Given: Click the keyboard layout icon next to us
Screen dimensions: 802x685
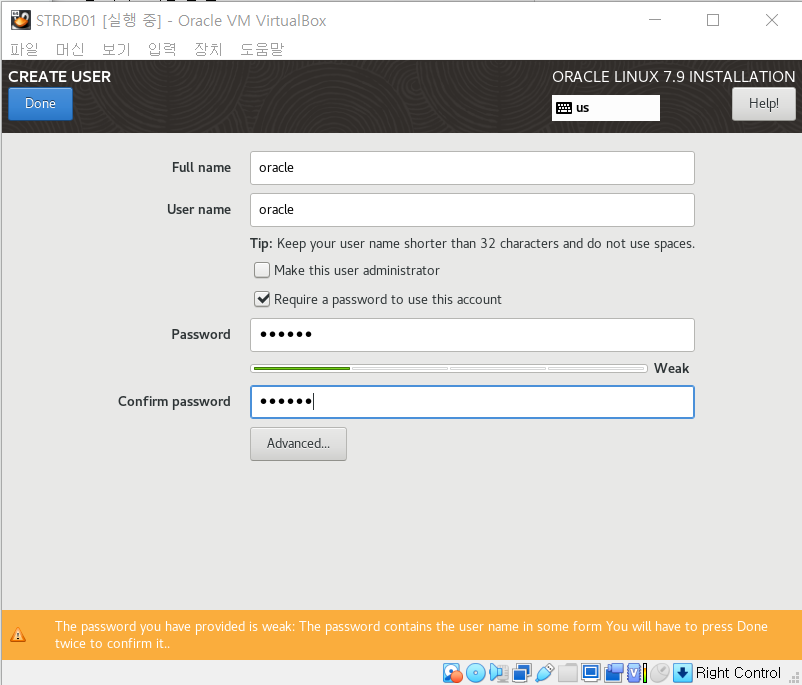Looking at the screenshot, I should 564,108.
